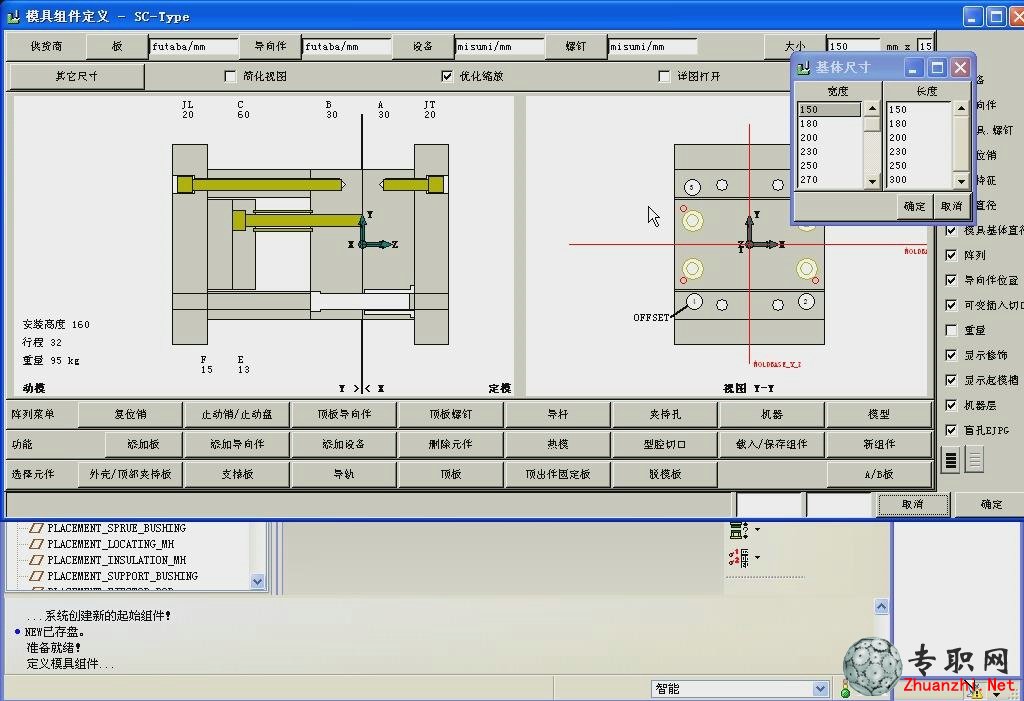Click the main 取消 button
This screenshot has width=1024, height=701.
[x=913, y=504]
